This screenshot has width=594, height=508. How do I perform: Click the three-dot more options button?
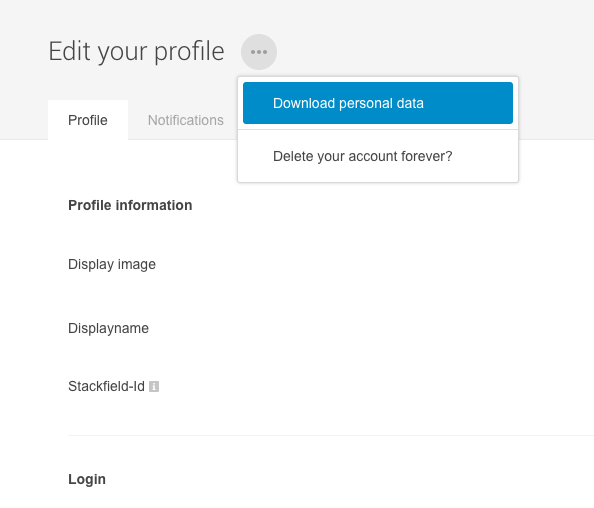259,52
